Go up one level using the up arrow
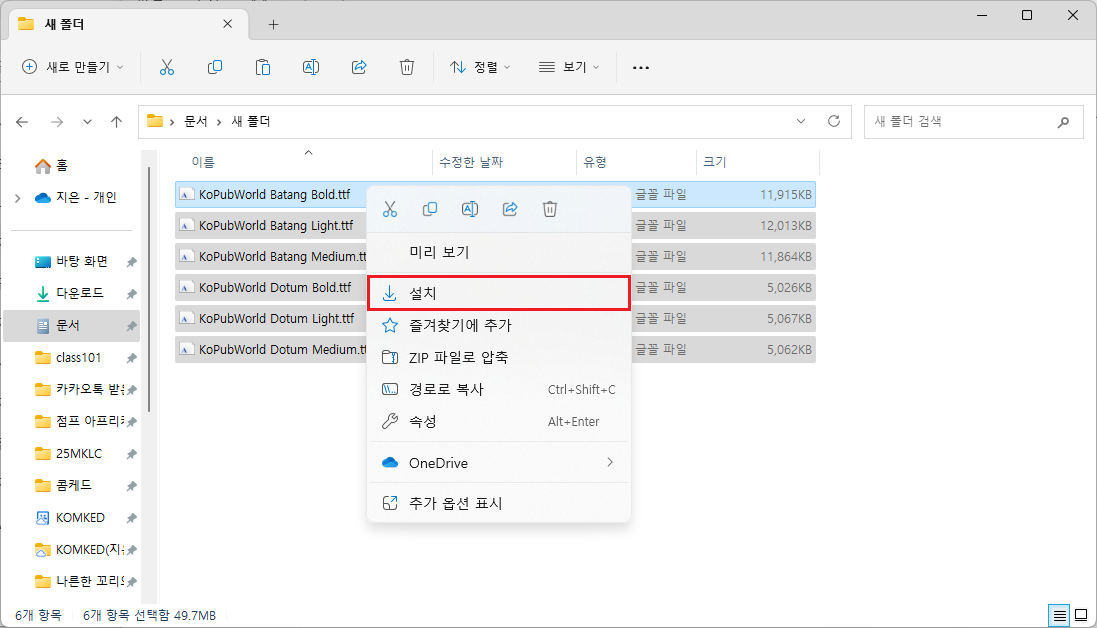 (x=116, y=121)
